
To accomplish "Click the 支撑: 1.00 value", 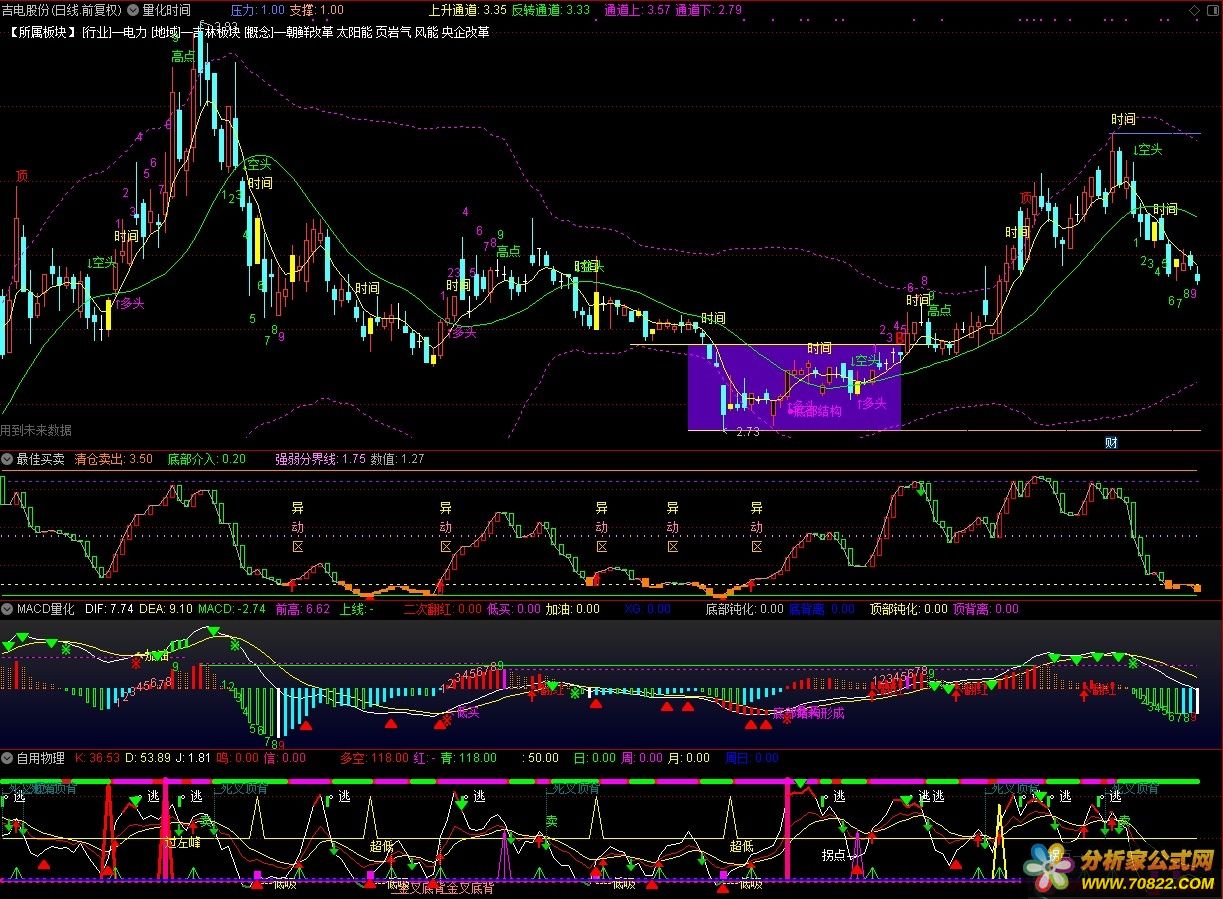I will pos(316,10).
